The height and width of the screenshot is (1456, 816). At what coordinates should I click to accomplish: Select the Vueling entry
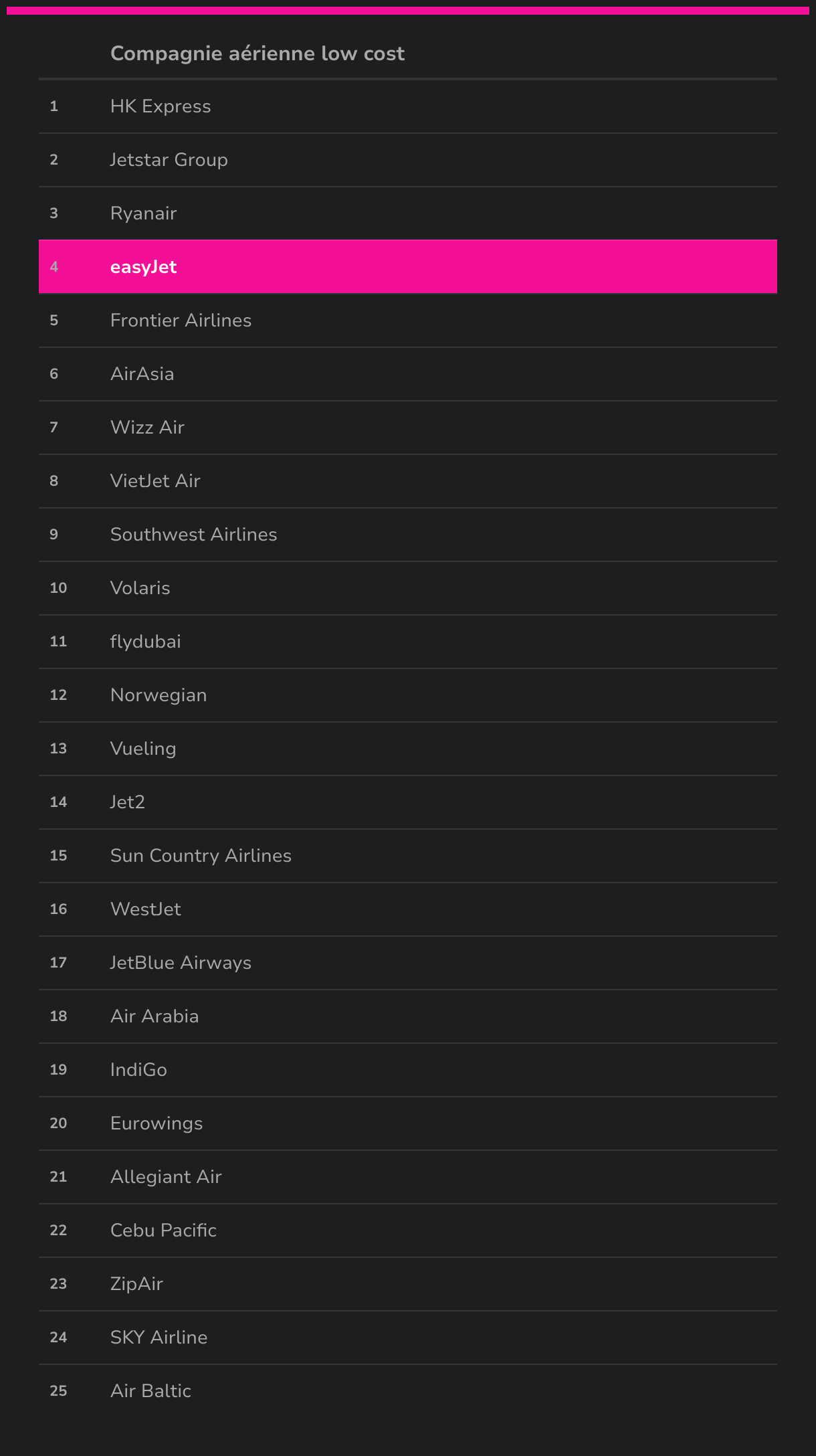coord(408,749)
